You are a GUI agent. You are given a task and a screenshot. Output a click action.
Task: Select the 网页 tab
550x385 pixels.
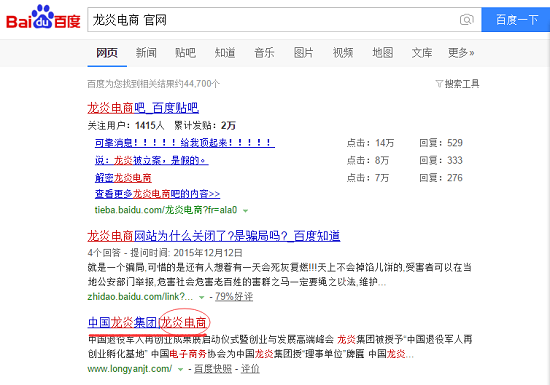107,53
